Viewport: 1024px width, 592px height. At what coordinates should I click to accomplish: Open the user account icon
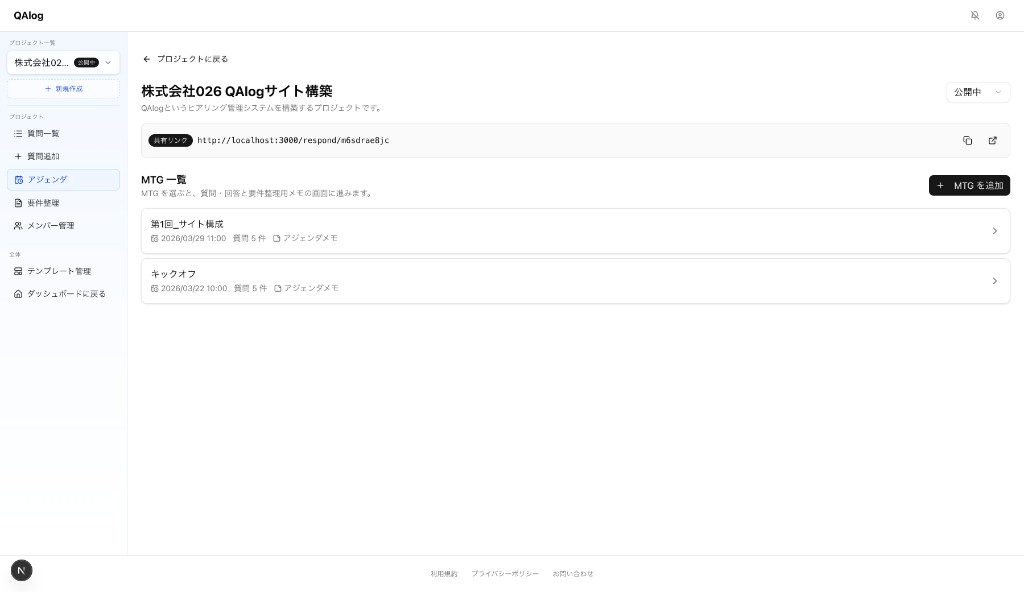pos(1000,15)
